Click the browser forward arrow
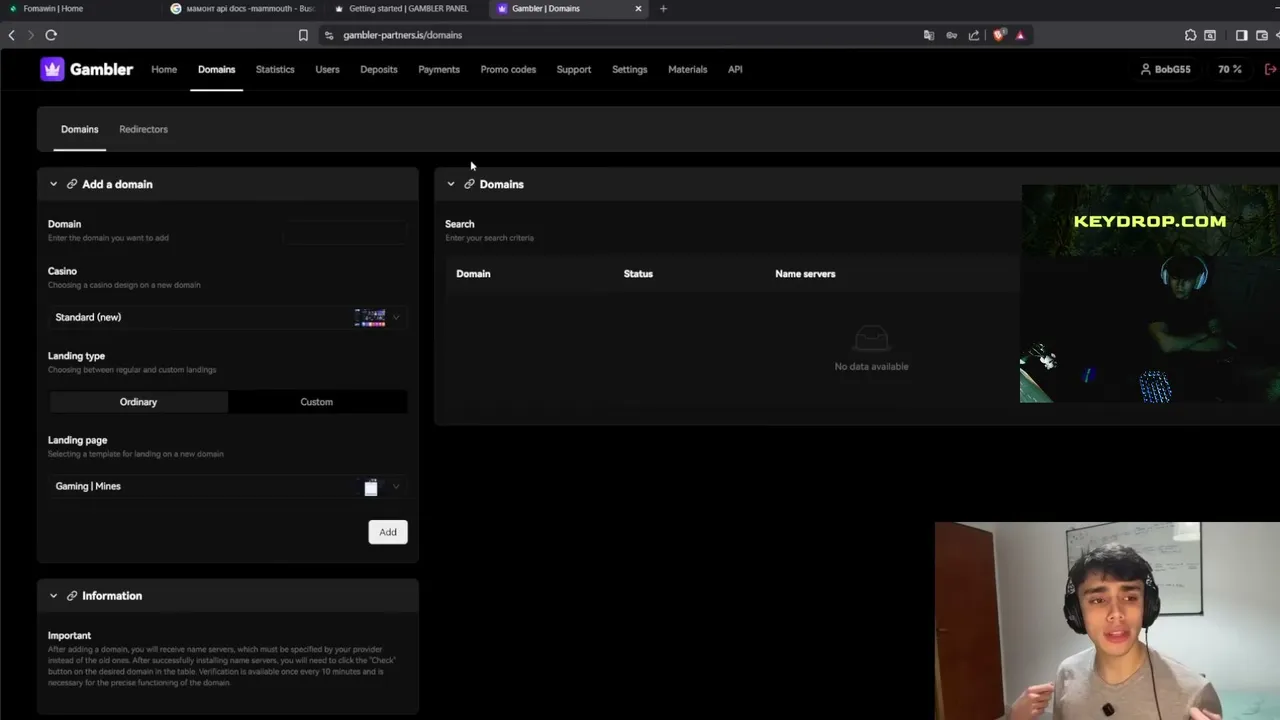 tap(31, 35)
